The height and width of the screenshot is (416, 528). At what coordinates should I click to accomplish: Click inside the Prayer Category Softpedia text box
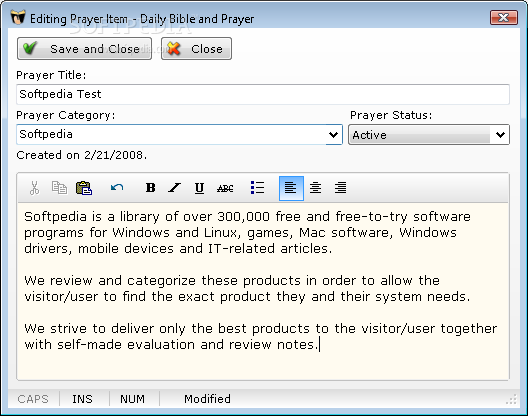pos(171,134)
